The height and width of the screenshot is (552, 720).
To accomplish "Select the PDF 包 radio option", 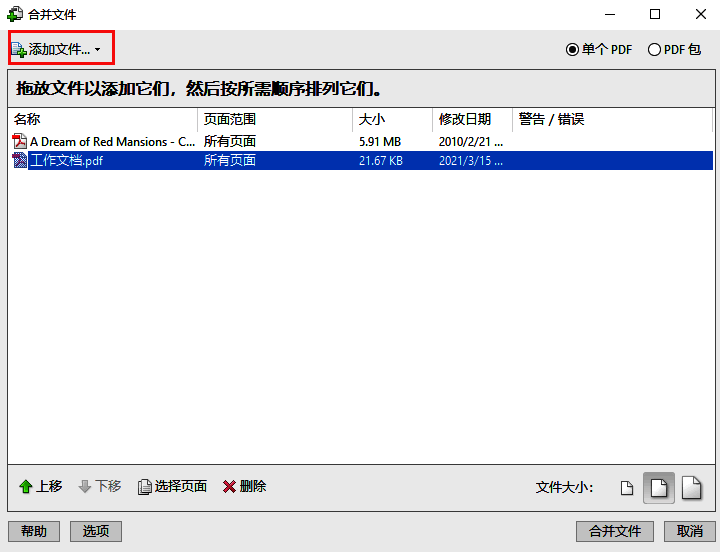I will (674, 50).
